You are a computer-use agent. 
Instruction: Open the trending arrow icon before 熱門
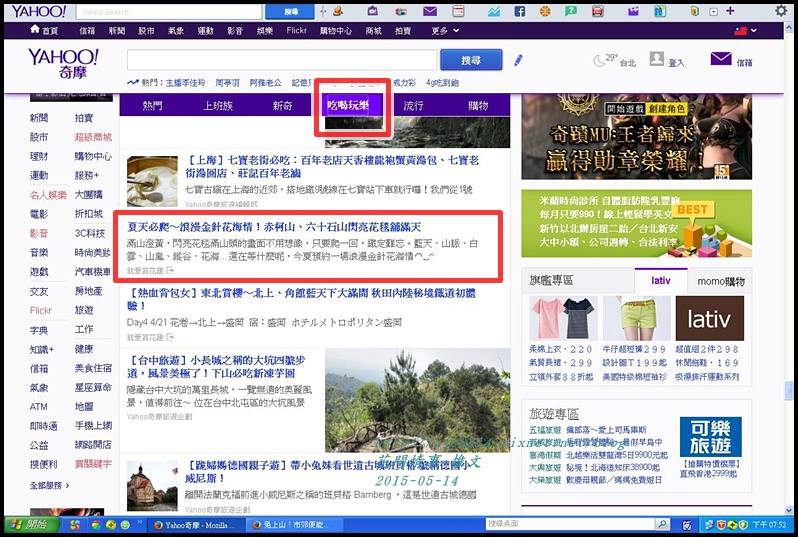[133, 82]
